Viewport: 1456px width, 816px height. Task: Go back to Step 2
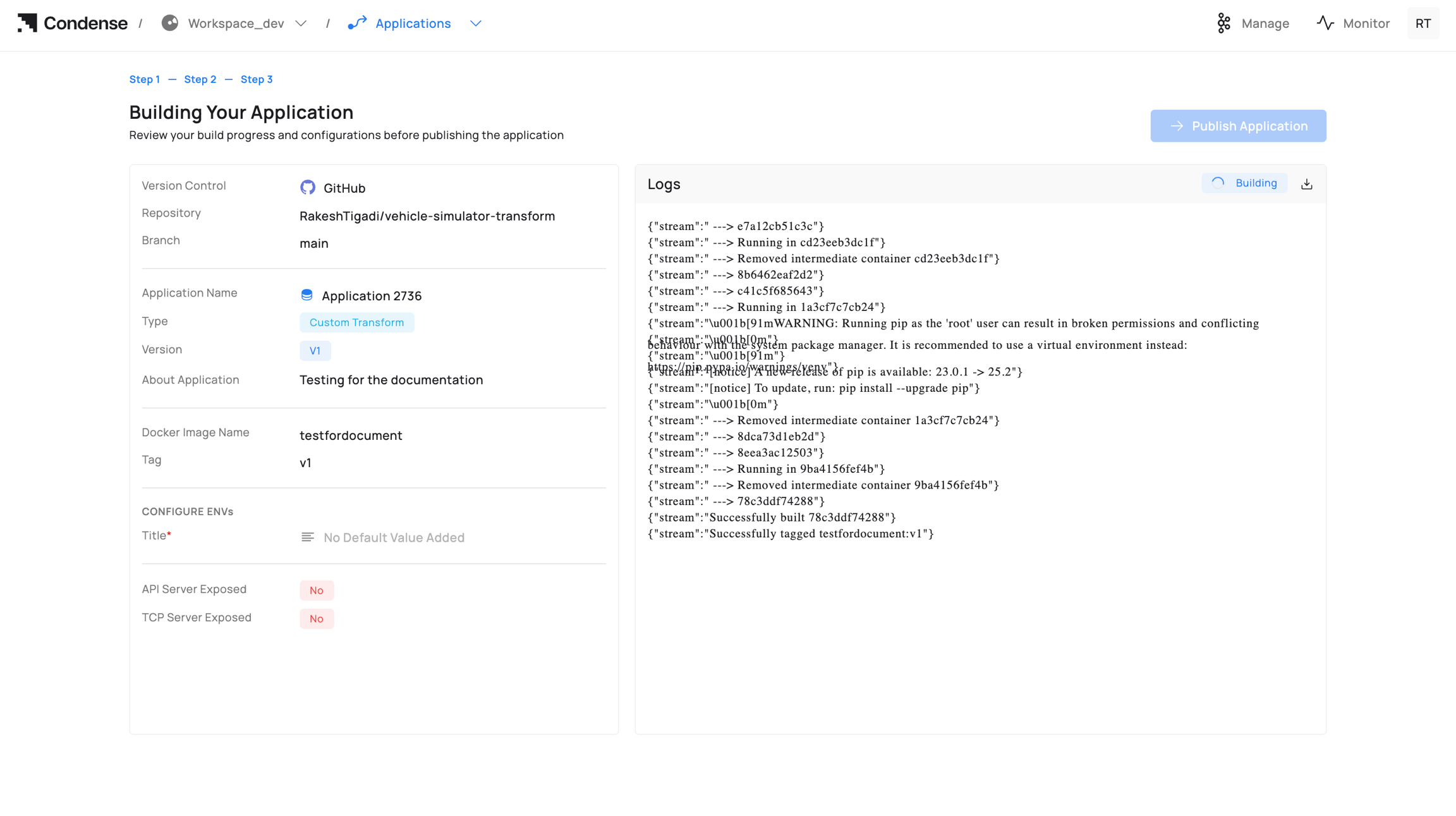tap(200, 80)
